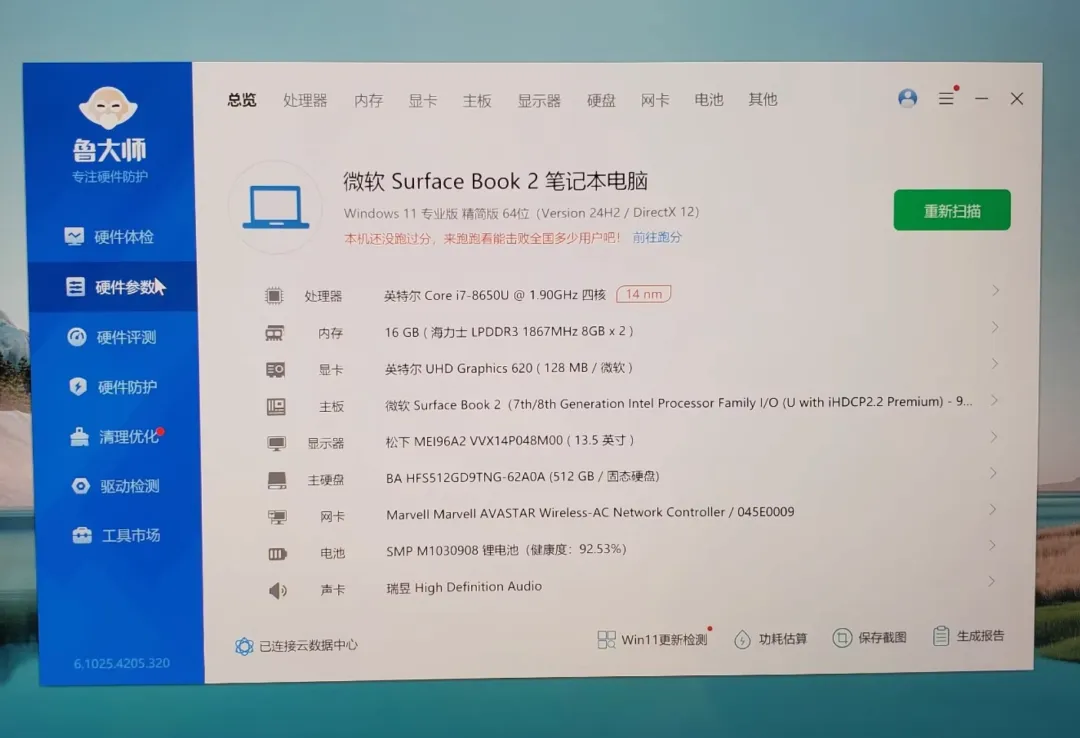The height and width of the screenshot is (738, 1080).
Task: Click title 微软 Surface Book 2 笔记本电脑
Action: tap(496, 181)
